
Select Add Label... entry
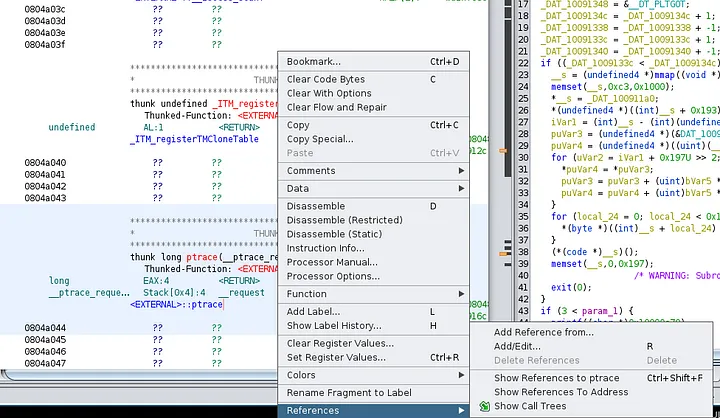point(373,311)
